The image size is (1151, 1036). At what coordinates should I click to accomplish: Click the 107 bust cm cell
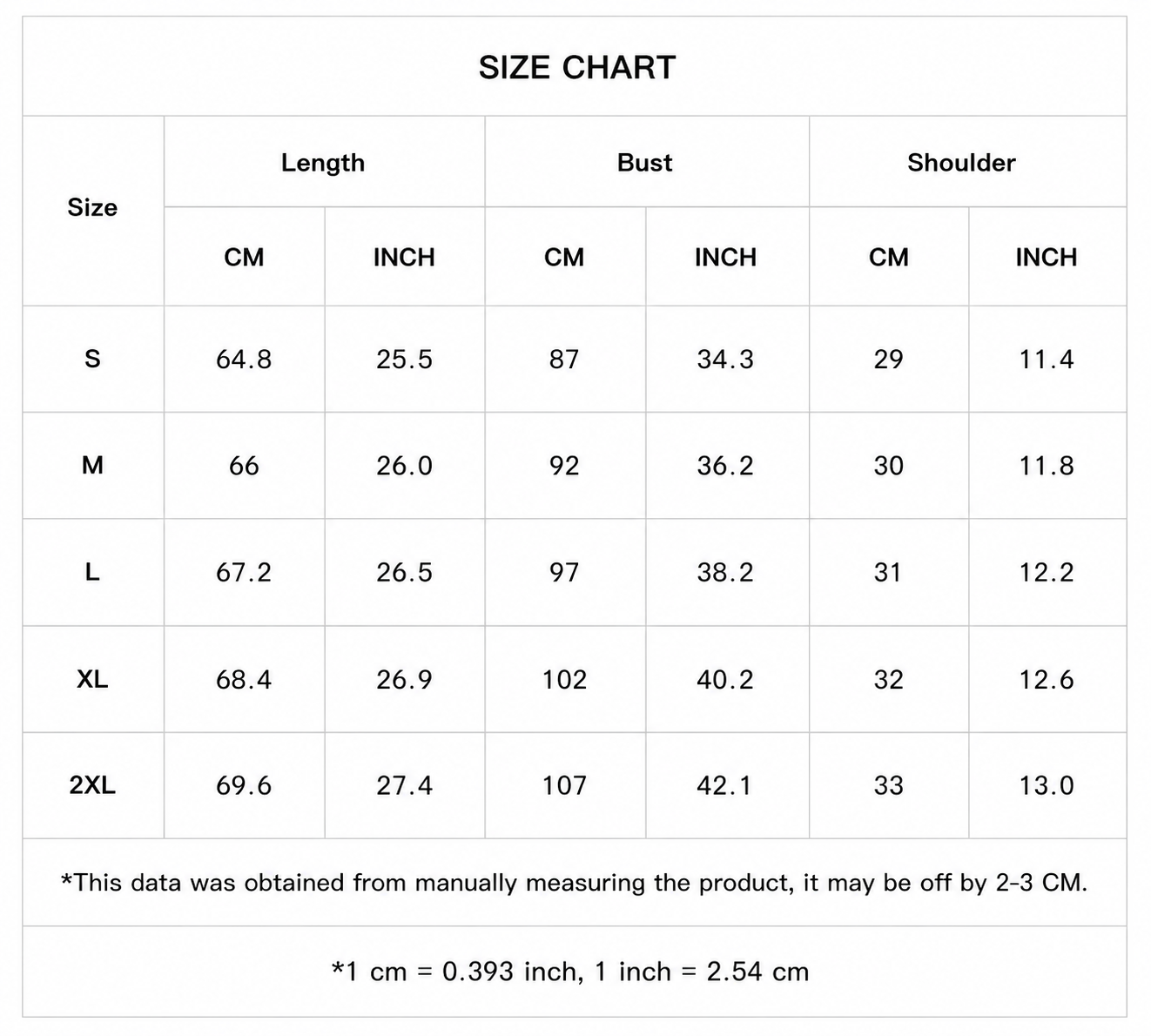564,785
